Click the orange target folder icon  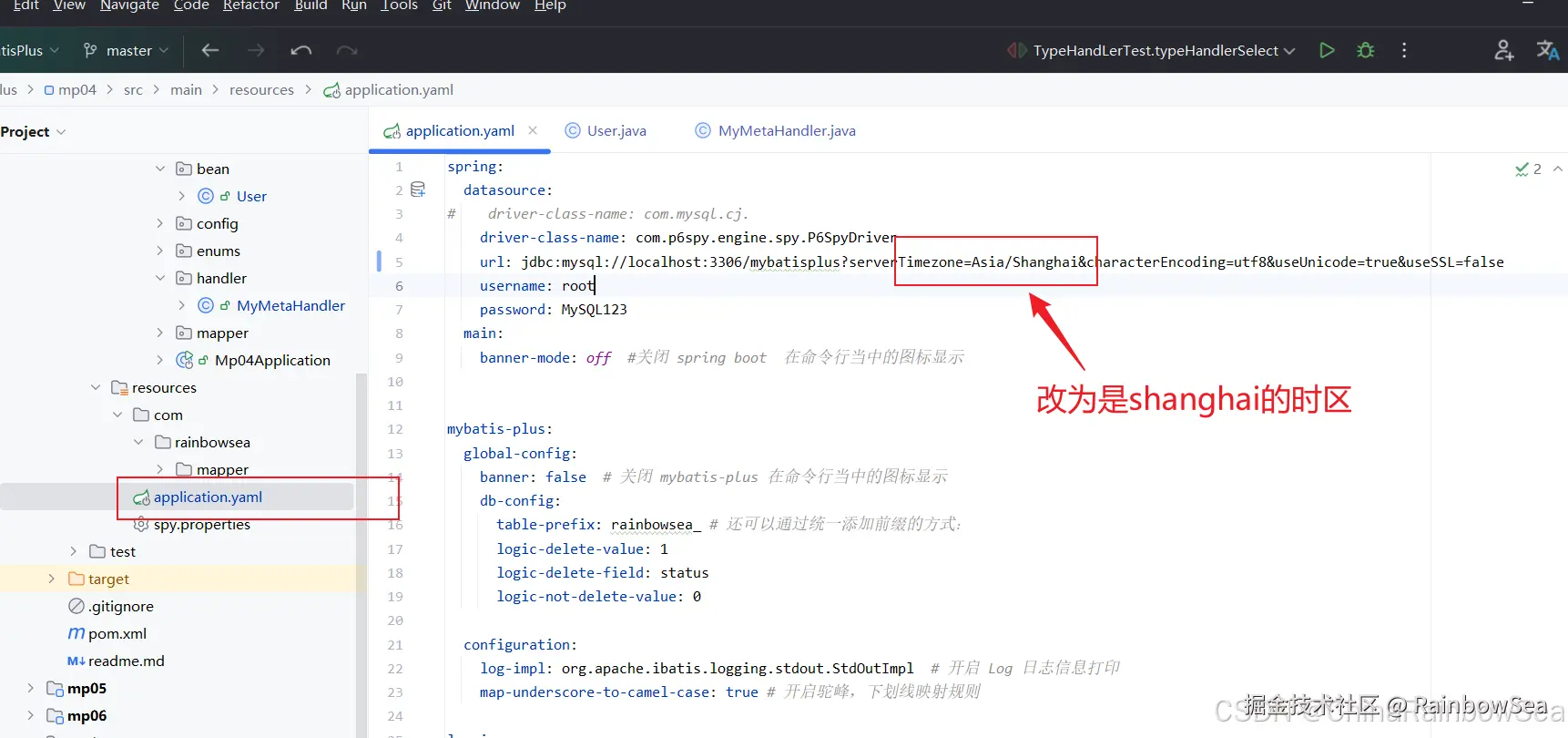[x=76, y=579]
